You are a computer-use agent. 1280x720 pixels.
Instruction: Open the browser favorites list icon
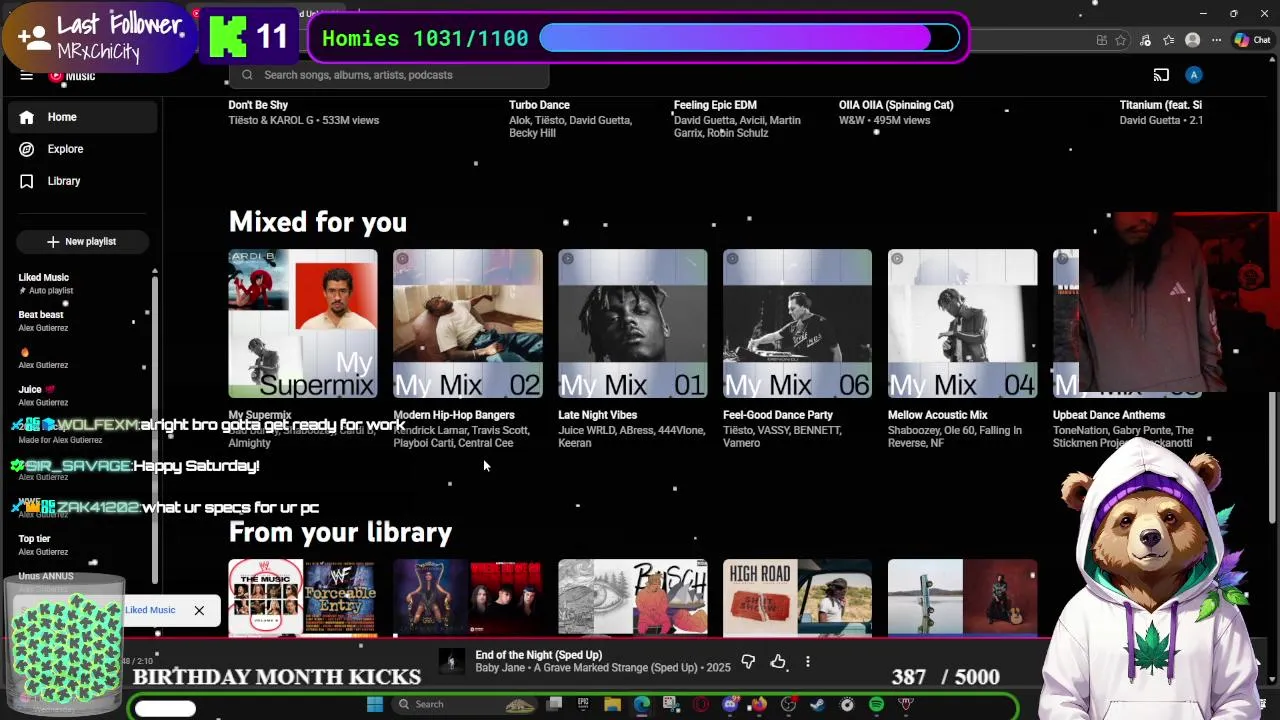coord(1169,40)
